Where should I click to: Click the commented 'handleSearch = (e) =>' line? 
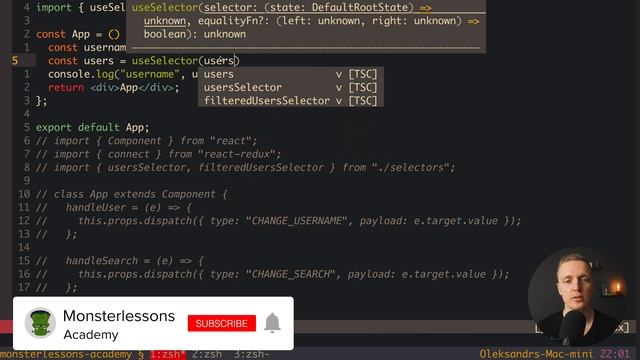coord(120,261)
